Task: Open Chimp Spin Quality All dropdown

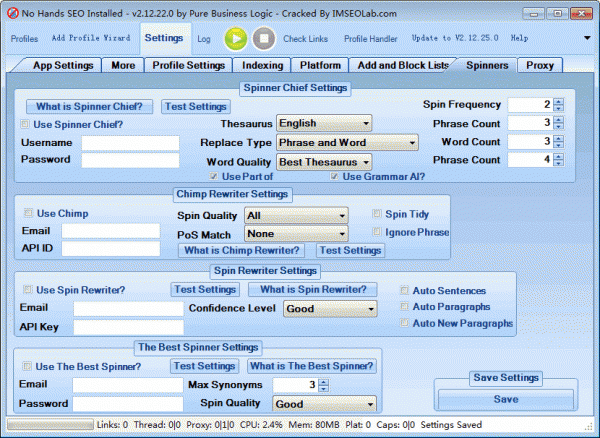Action: point(296,216)
